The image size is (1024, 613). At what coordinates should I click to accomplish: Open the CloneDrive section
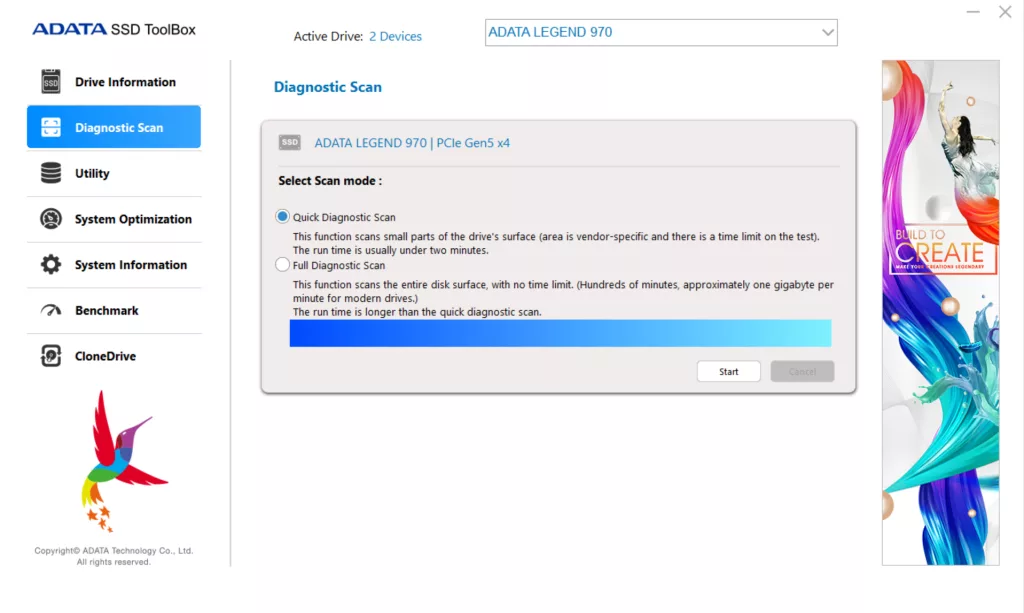click(x=114, y=356)
